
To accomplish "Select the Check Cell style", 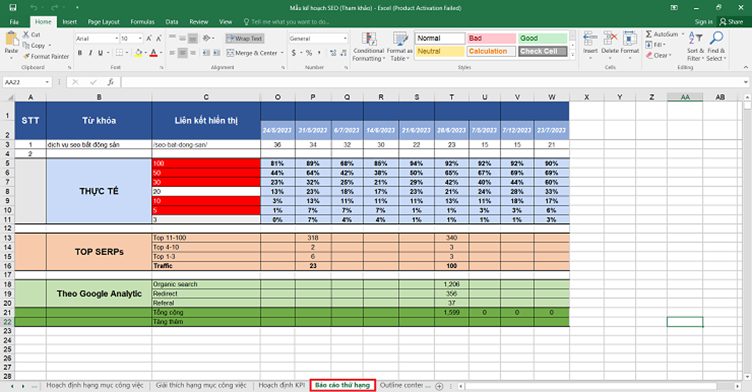I will [542, 51].
